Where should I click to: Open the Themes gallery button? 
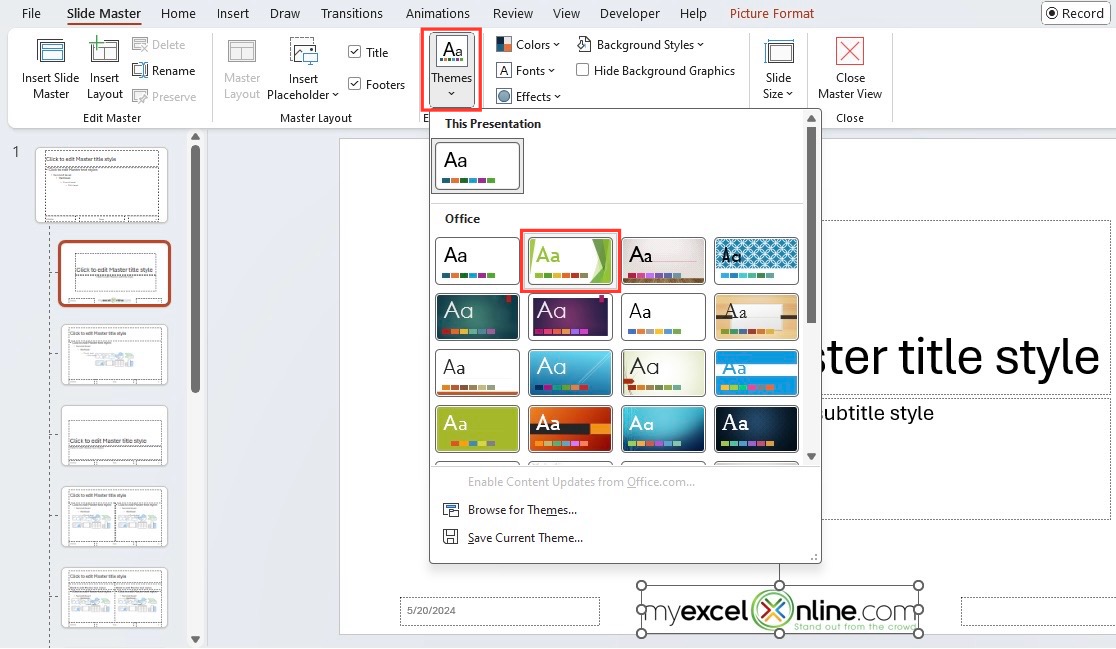pos(451,69)
